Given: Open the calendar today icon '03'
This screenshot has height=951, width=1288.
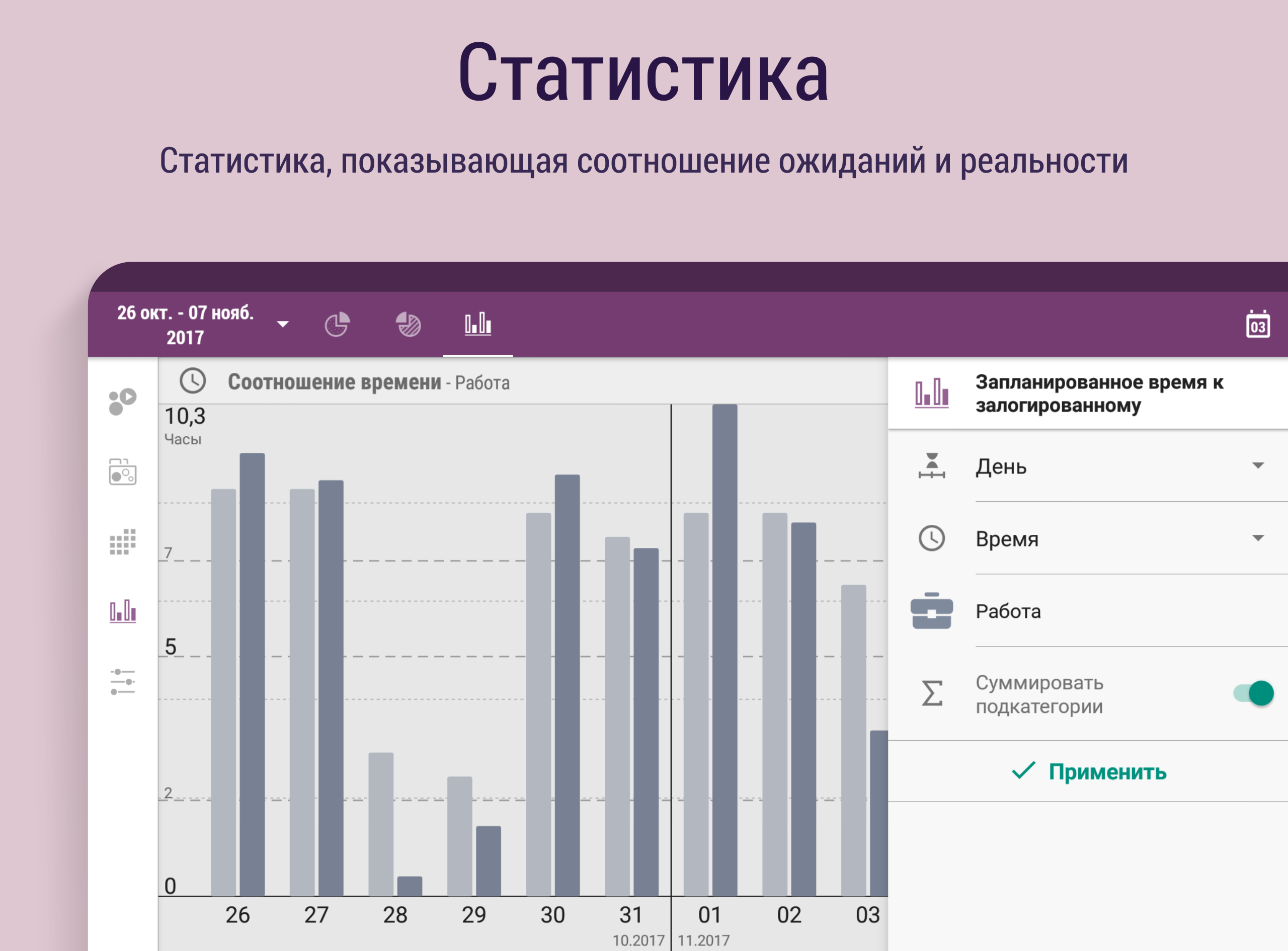Looking at the screenshot, I should [x=1258, y=324].
